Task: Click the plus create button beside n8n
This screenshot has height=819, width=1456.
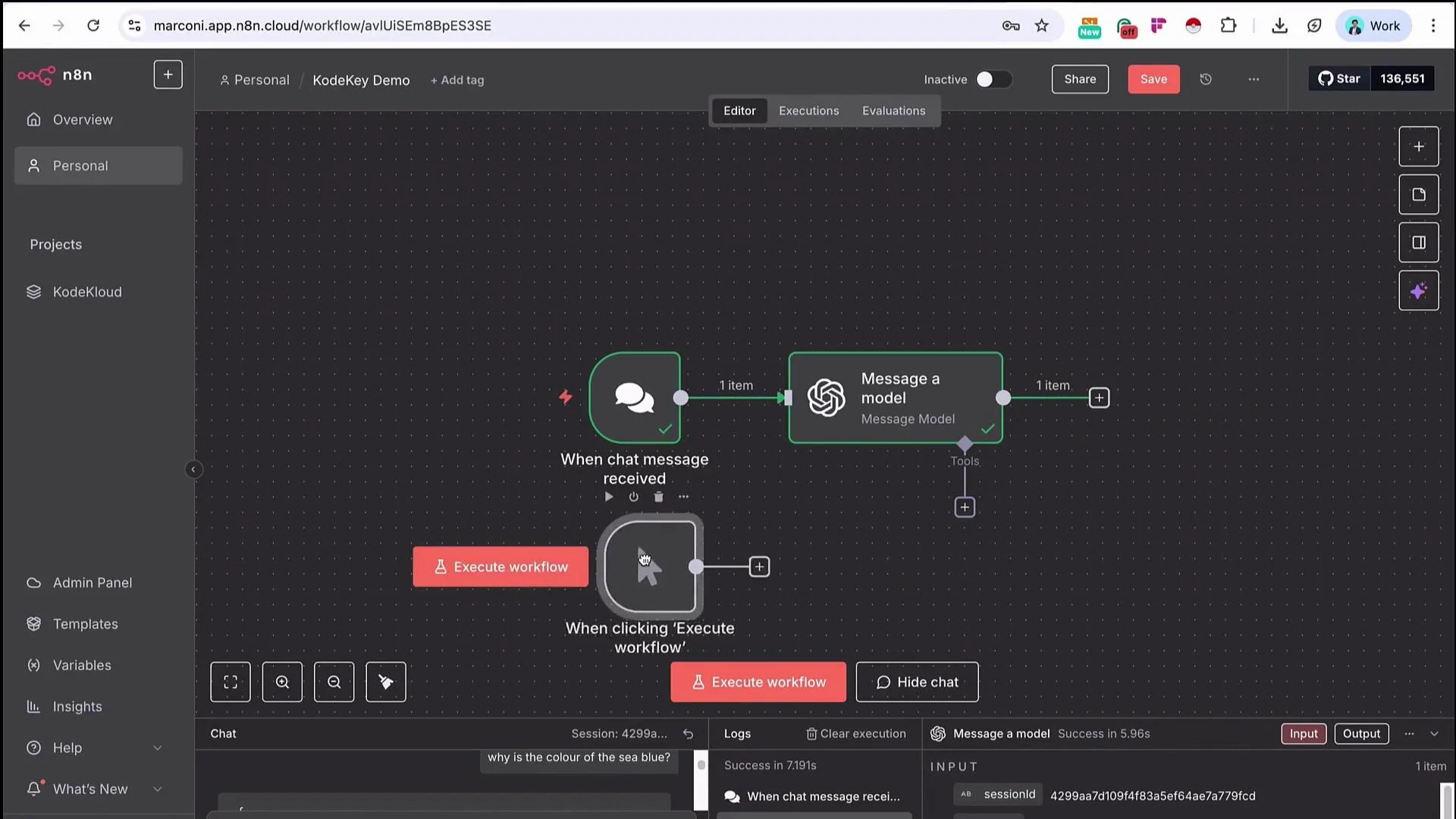Action: (x=168, y=74)
